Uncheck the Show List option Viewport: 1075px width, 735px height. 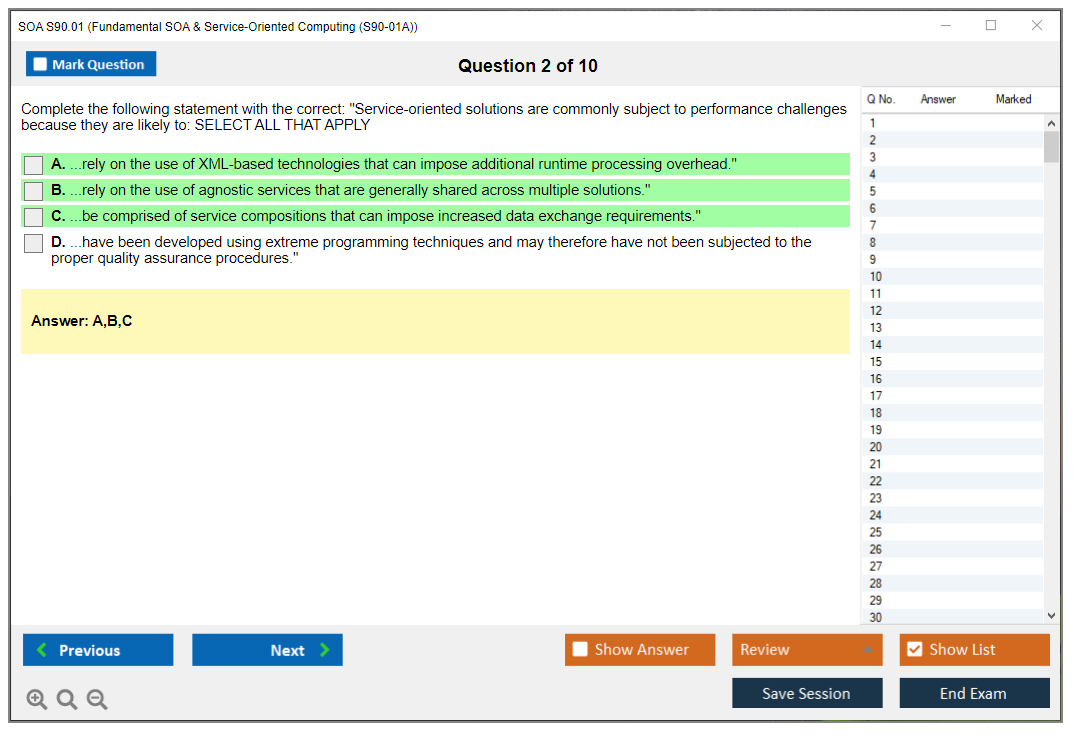[x=914, y=650]
